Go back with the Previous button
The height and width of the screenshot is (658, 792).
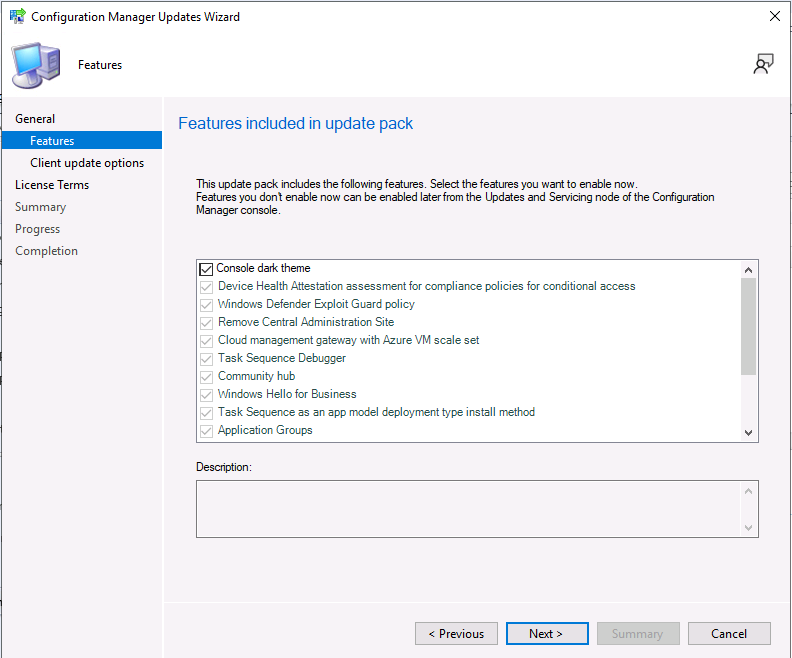point(456,633)
